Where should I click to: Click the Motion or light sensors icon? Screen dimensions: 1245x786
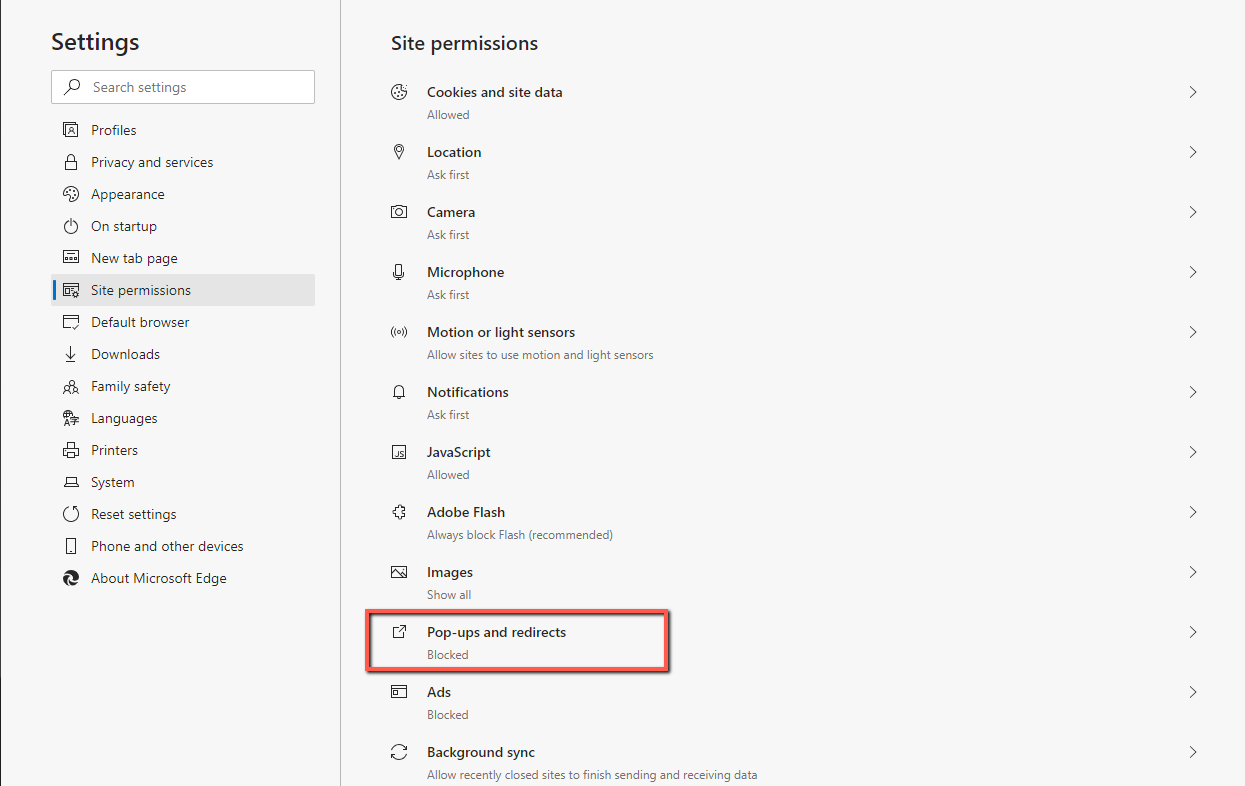tap(399, 332)
